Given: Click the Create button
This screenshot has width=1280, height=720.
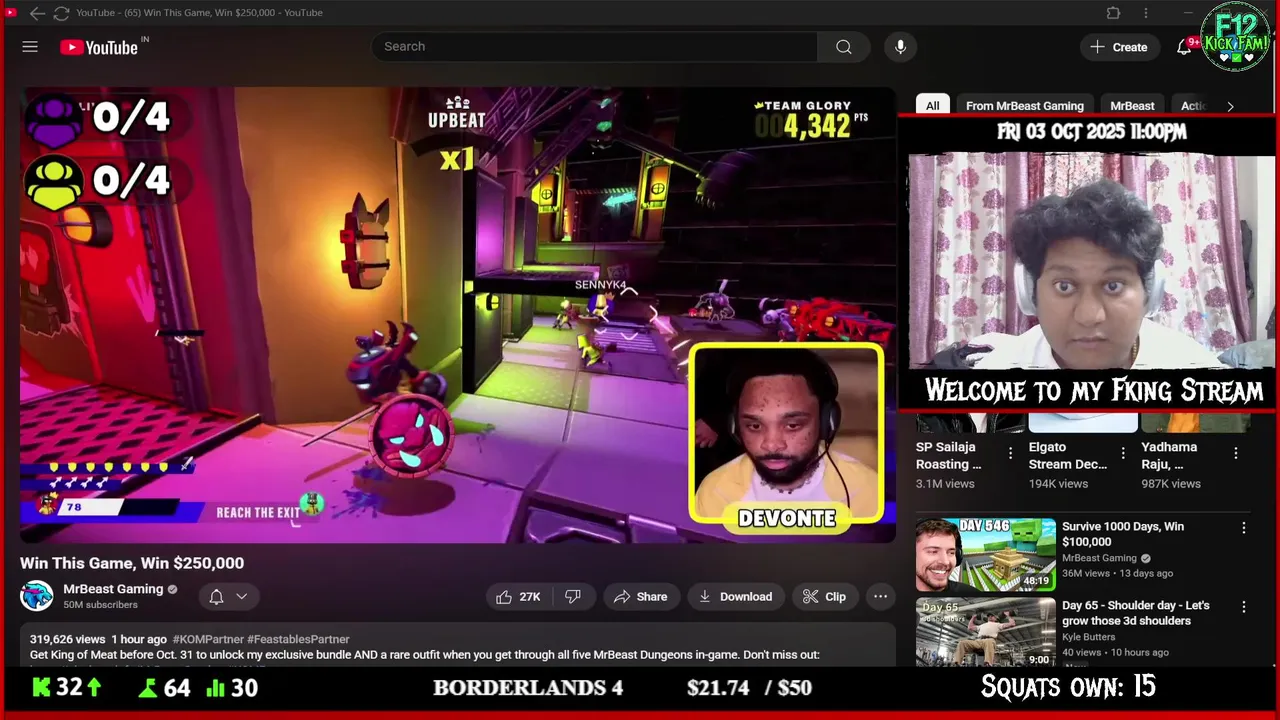Looking at the screenshot, I should (x=1119, y=47).
